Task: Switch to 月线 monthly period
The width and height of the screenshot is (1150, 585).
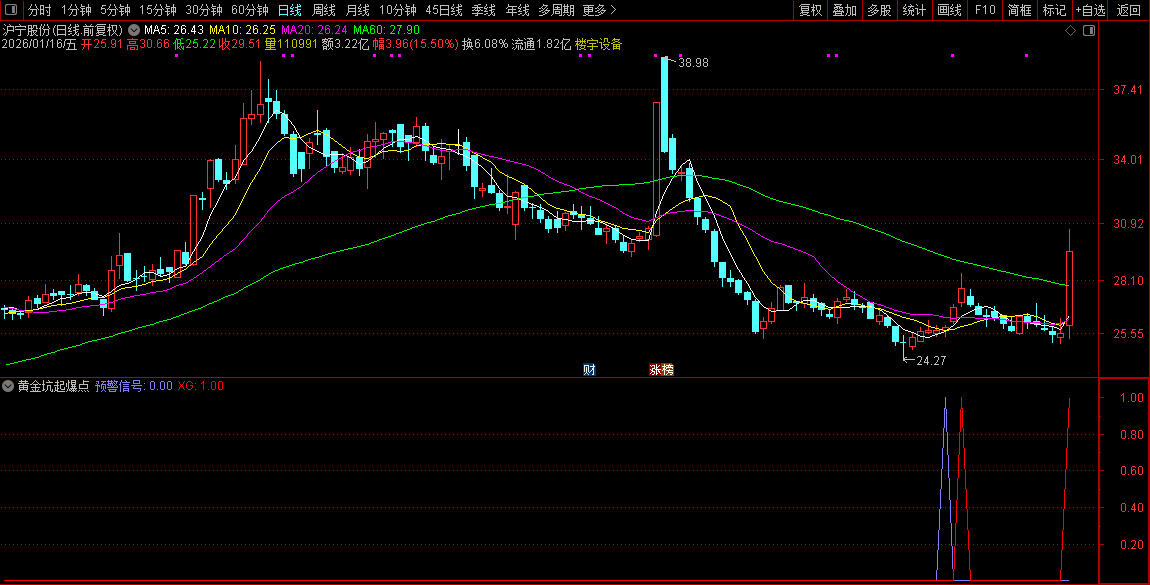Action: point(357,10)
